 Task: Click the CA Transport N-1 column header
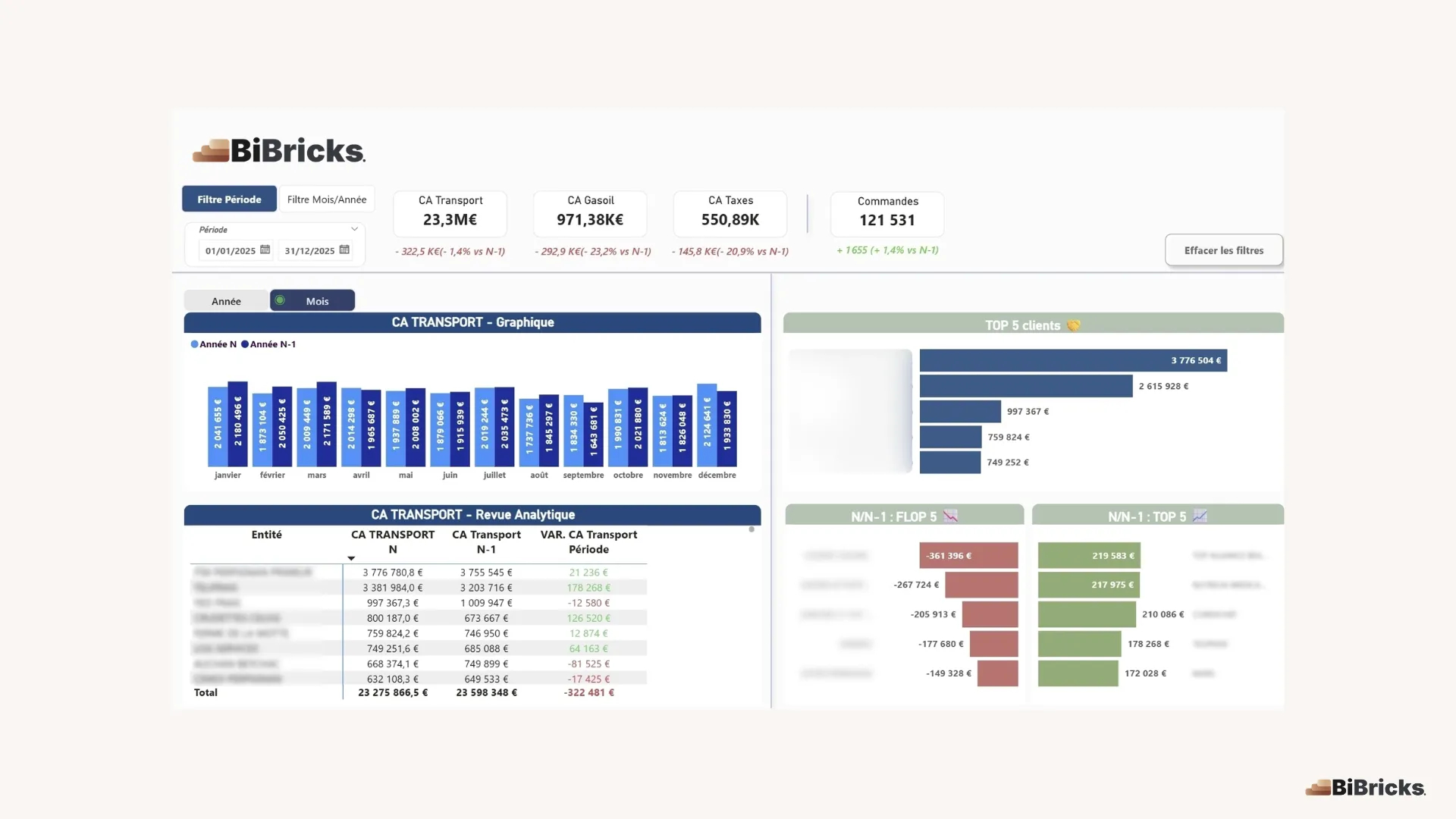click(x=486, y=542)
